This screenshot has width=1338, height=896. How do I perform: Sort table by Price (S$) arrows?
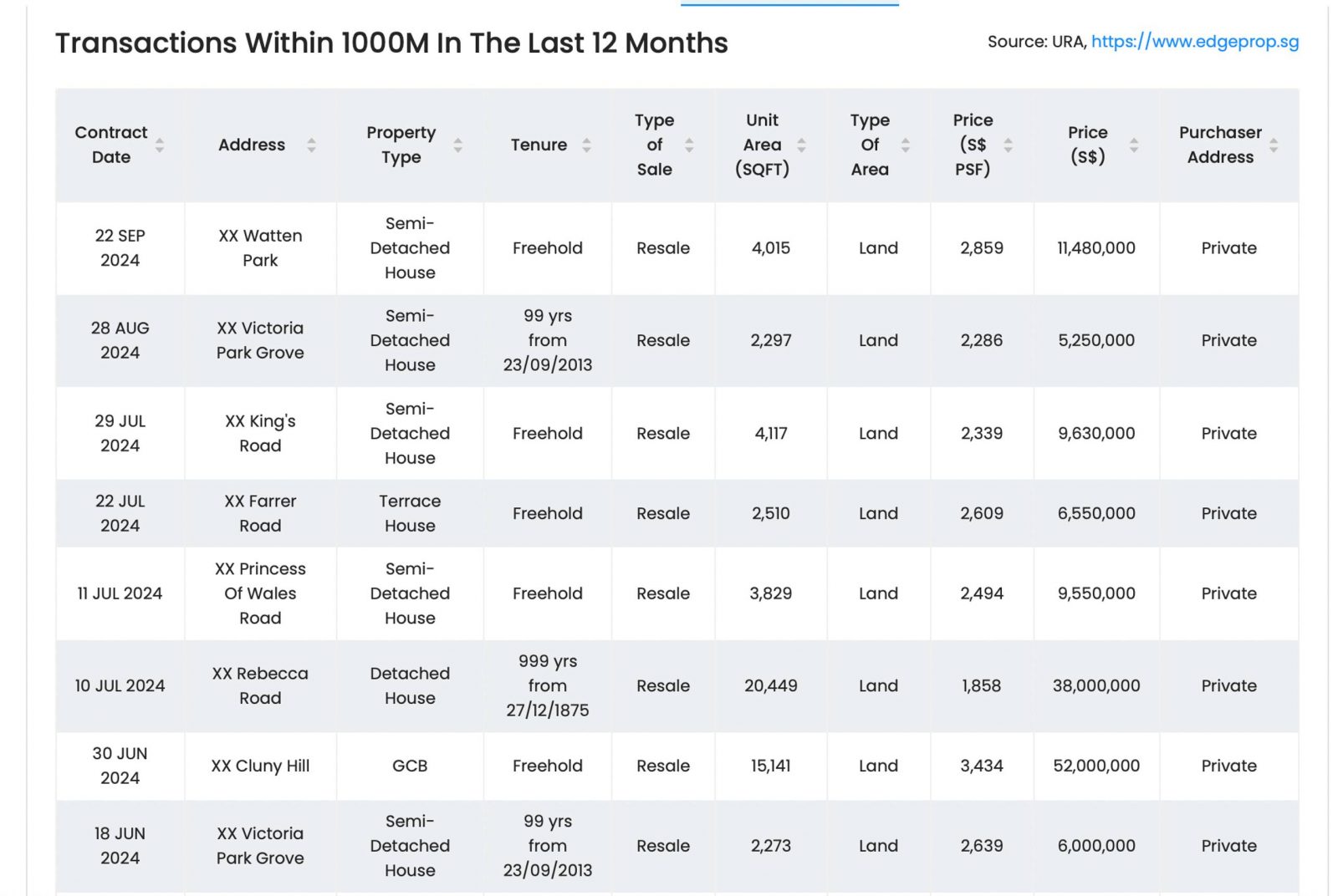point(1134,145)
